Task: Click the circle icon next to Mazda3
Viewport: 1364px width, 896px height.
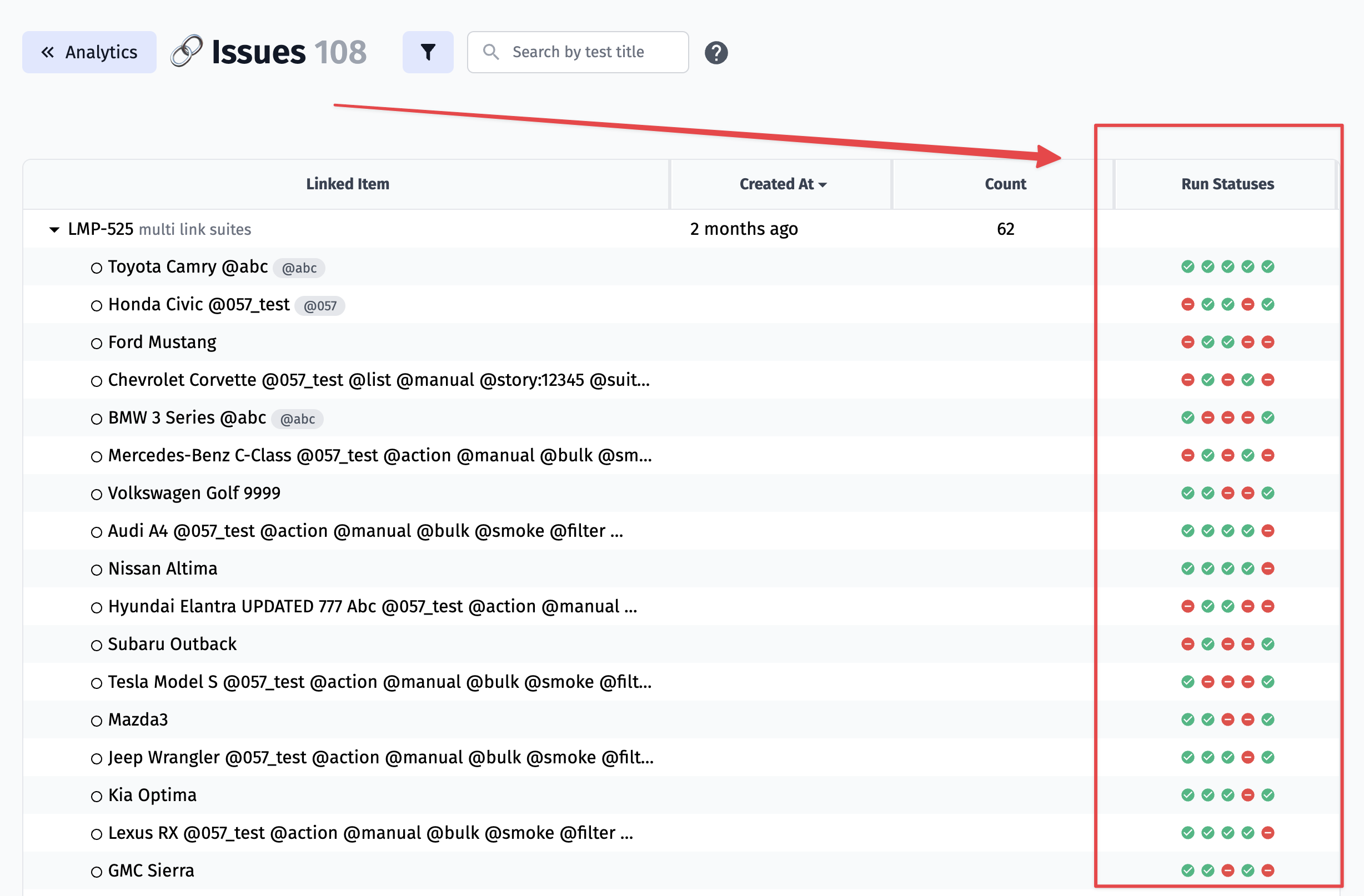Action: (96, 721)
